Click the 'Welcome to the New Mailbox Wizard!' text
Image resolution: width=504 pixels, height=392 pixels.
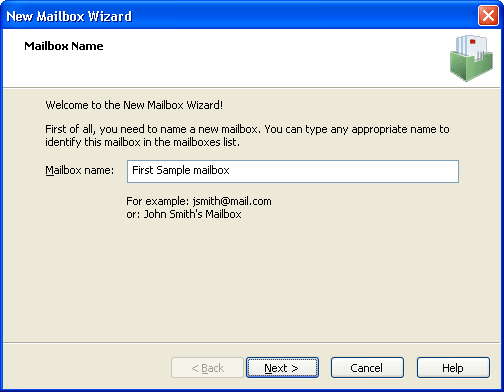[x=134, y=105]
